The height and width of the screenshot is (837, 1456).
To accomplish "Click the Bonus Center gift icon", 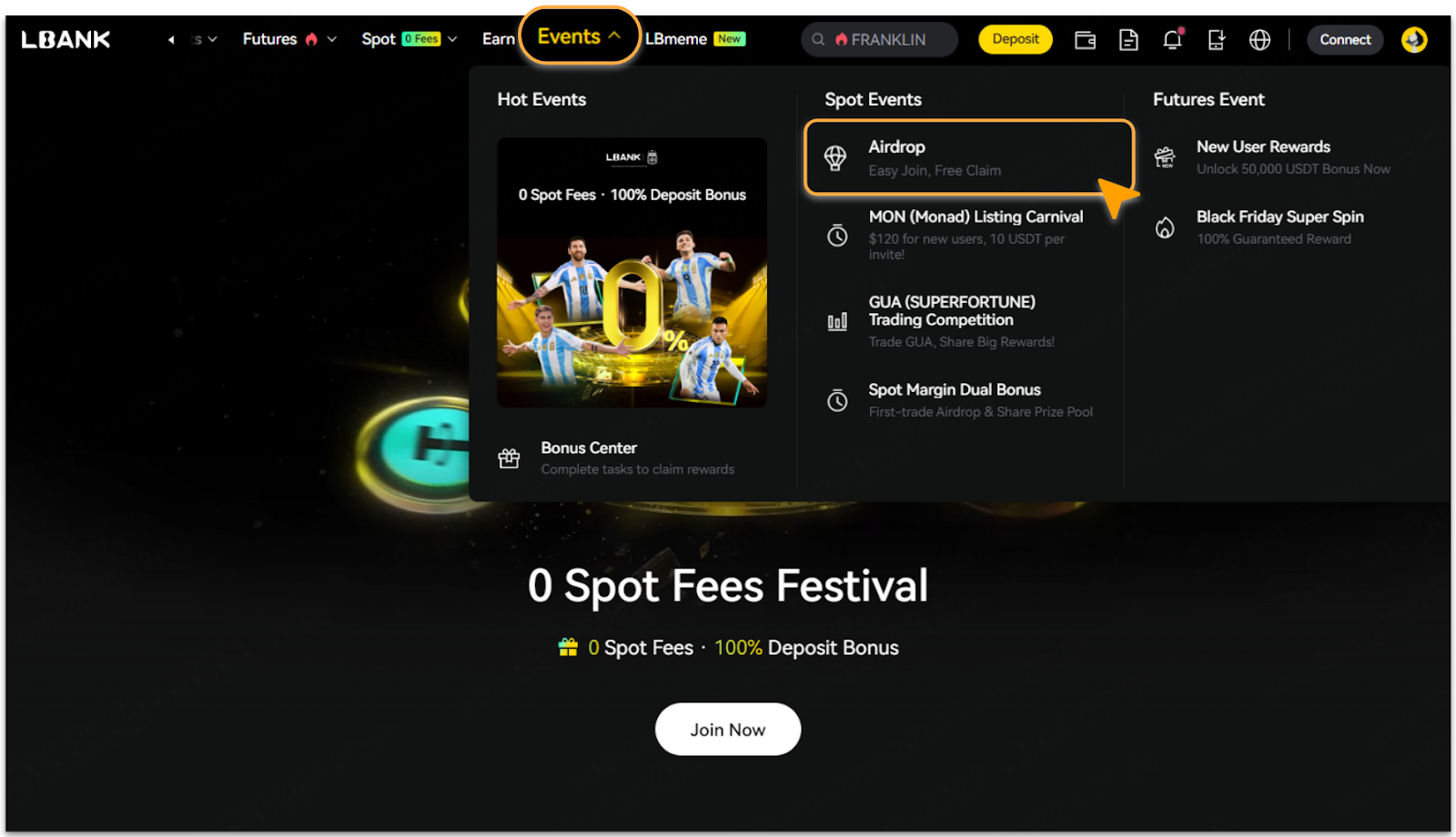I will [510, 458].
